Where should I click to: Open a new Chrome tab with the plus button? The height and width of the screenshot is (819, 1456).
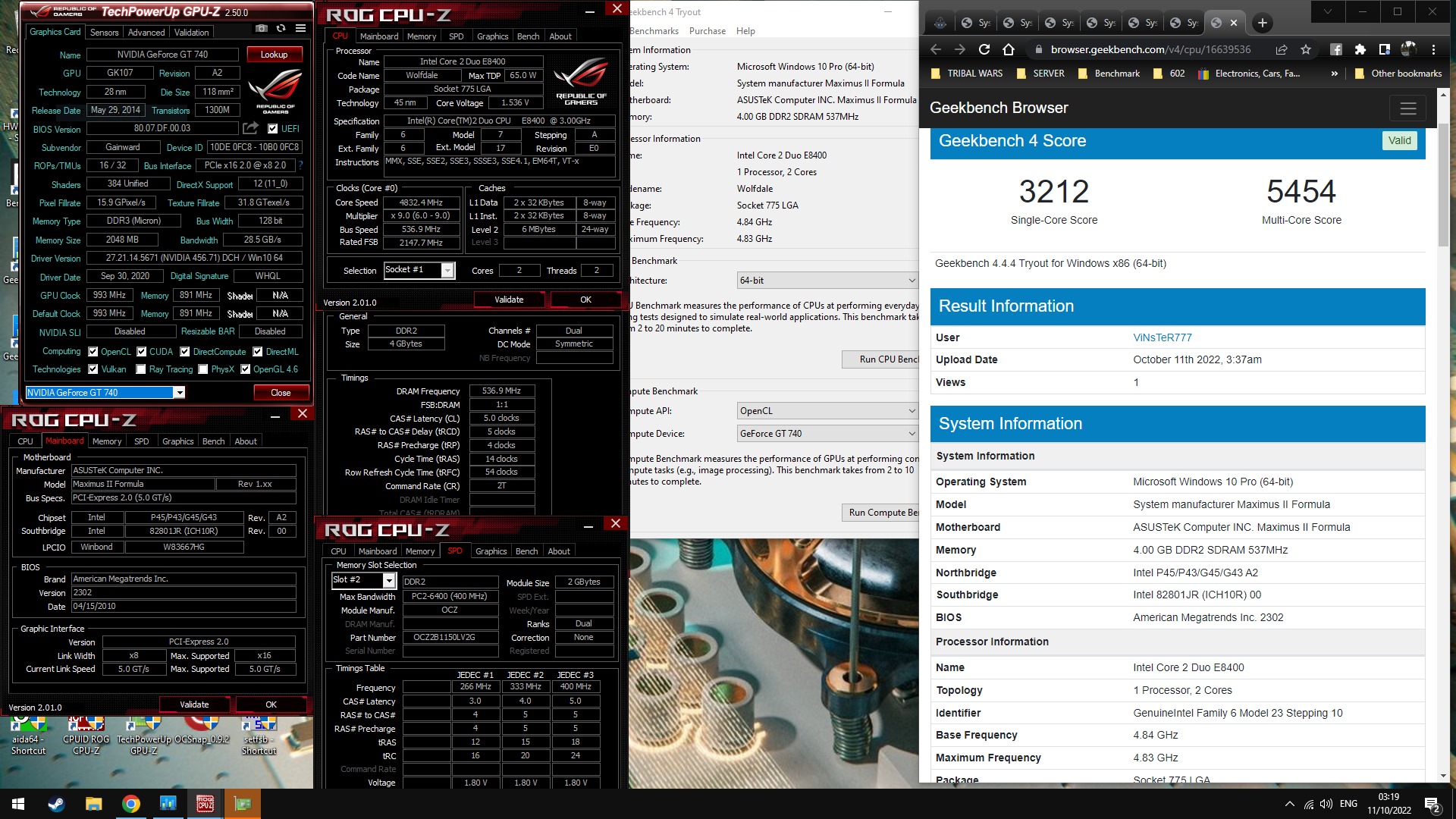pyautogui.click(x=1262, y=23)
